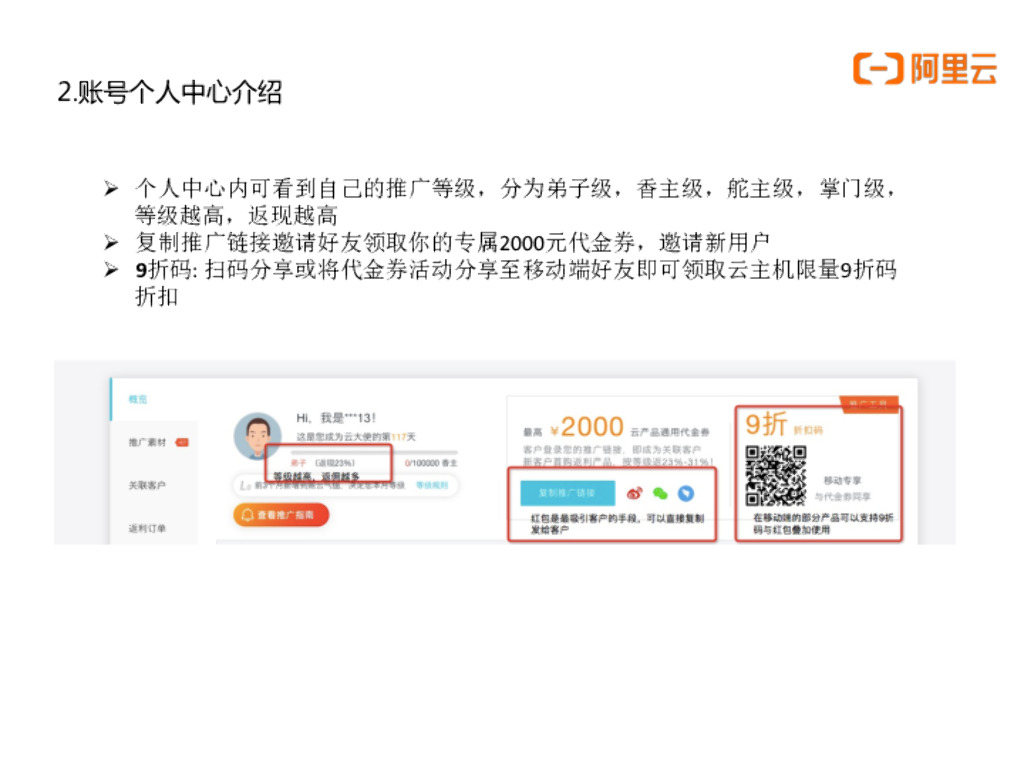Click the orange 推广工具 corner ribbon
The image size is (1024, 768).
pyautogui.click(x=869, y=404)
